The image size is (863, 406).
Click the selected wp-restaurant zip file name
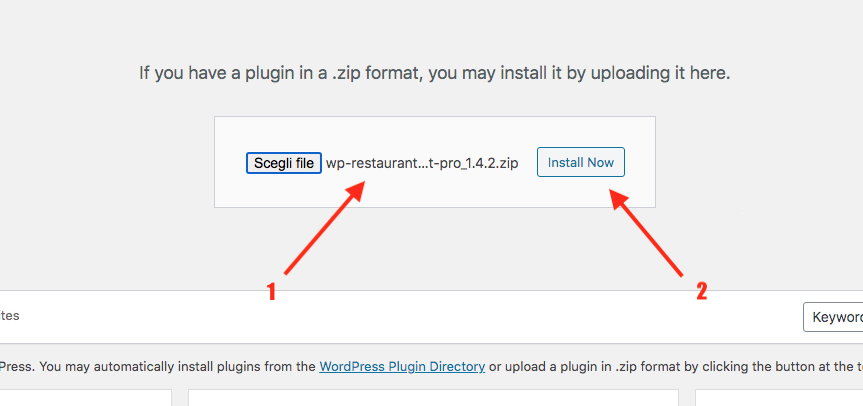click(422, 163)
